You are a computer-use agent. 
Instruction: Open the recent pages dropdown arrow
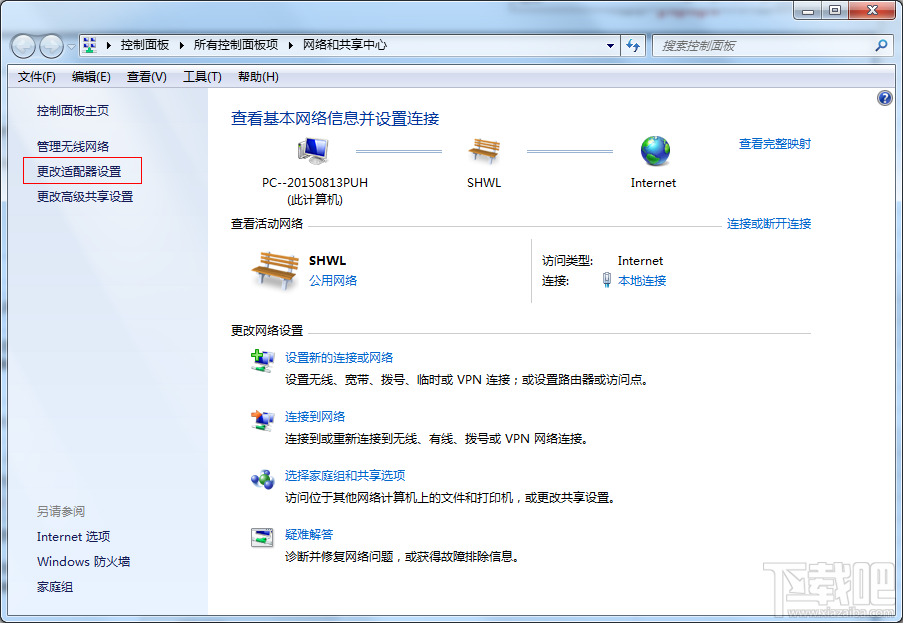71,47
